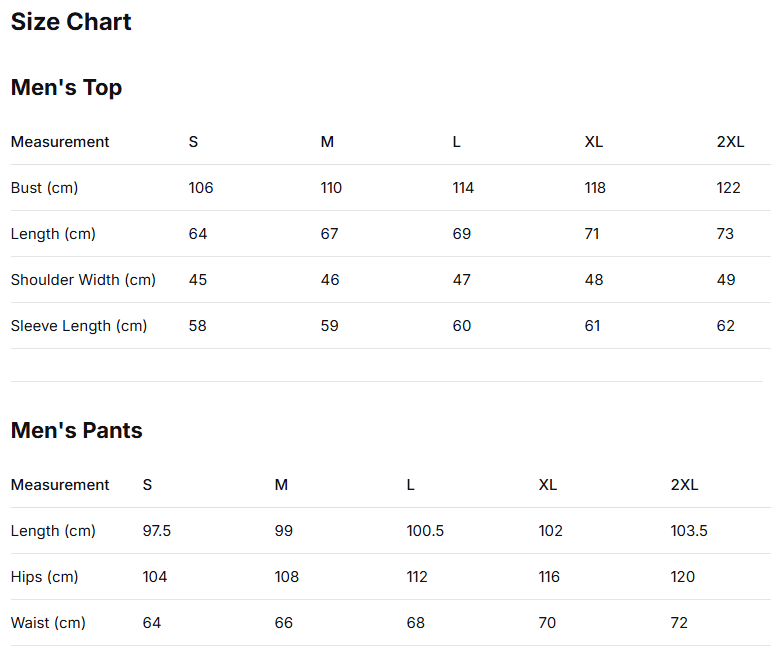
Task: Click the 100.5 pants length value
Action: (425, 531)
